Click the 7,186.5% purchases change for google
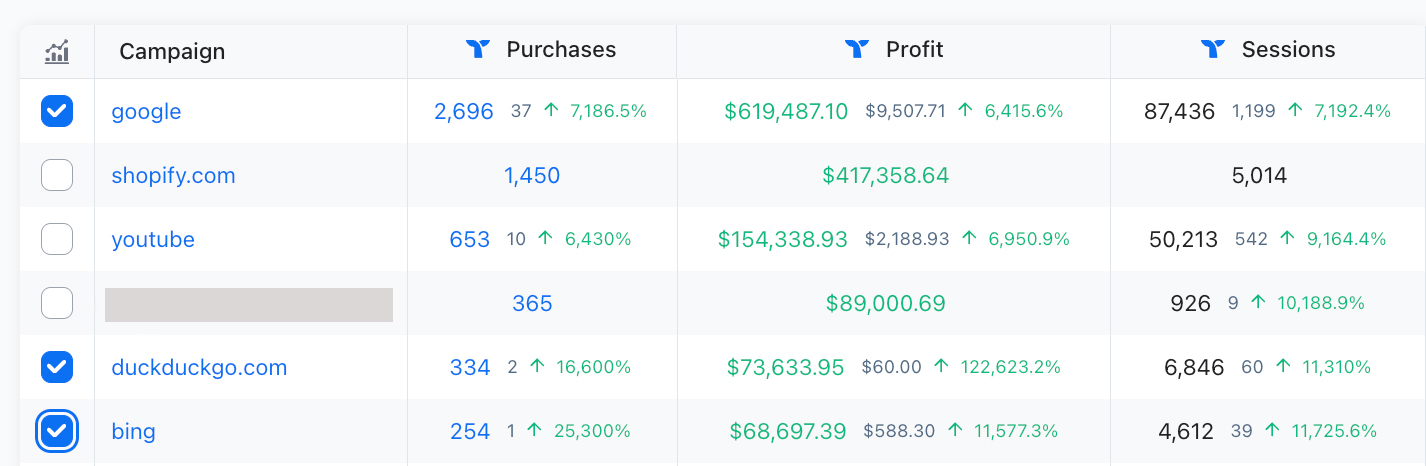1426x466 pixels. pyautogui.click(x=608, y=111)
